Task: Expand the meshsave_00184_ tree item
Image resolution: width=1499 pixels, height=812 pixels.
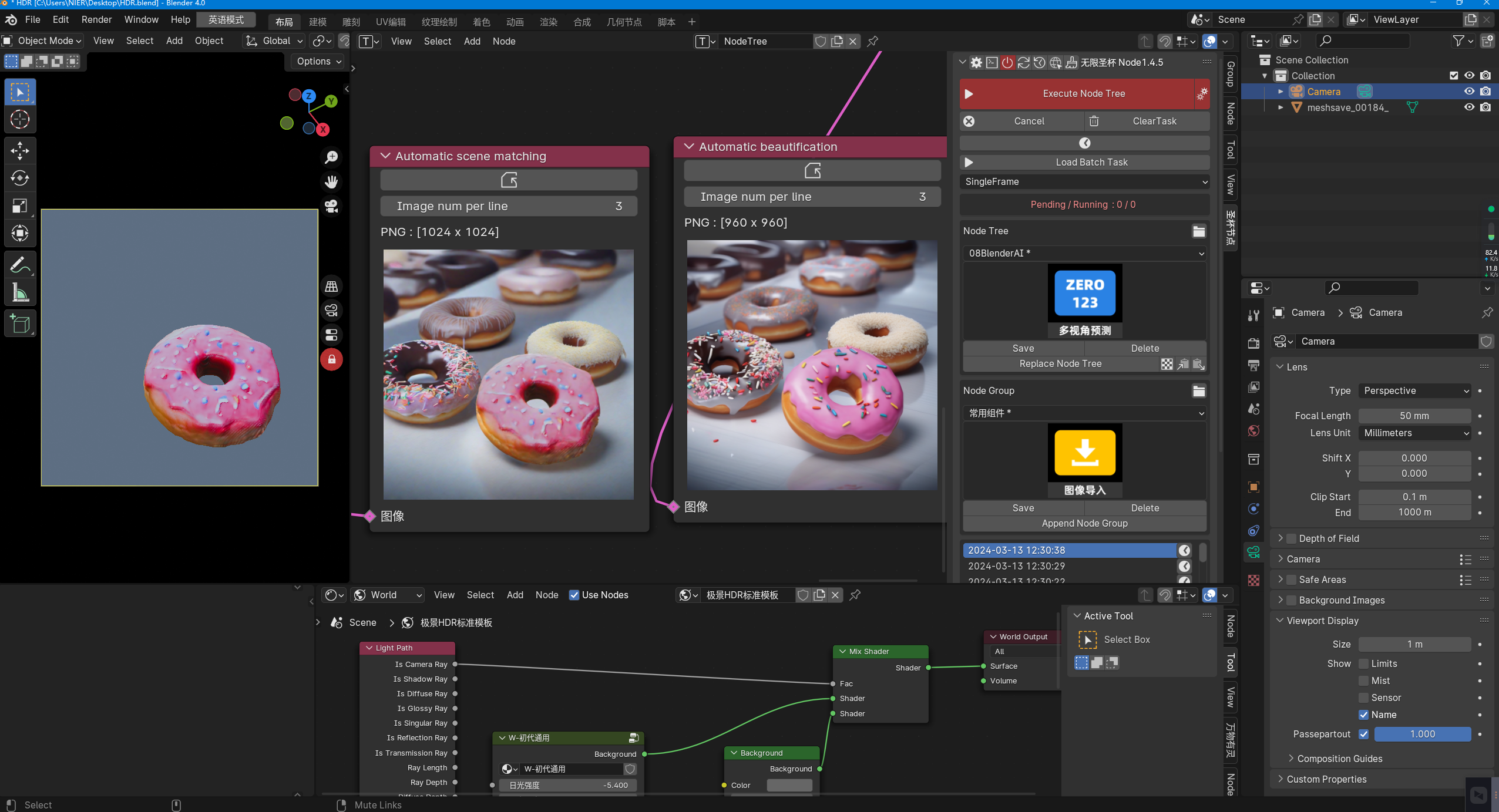Action: 1280,108
